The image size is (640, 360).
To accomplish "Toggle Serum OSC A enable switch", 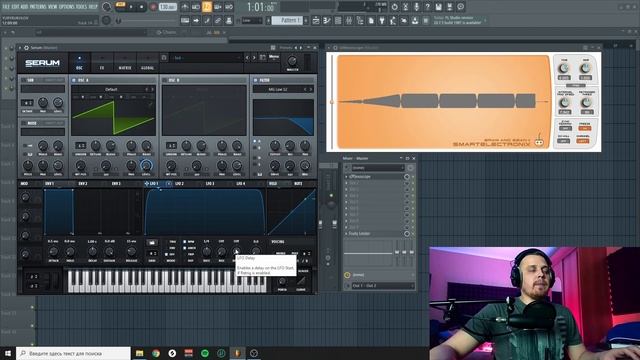I will [74, 80].
